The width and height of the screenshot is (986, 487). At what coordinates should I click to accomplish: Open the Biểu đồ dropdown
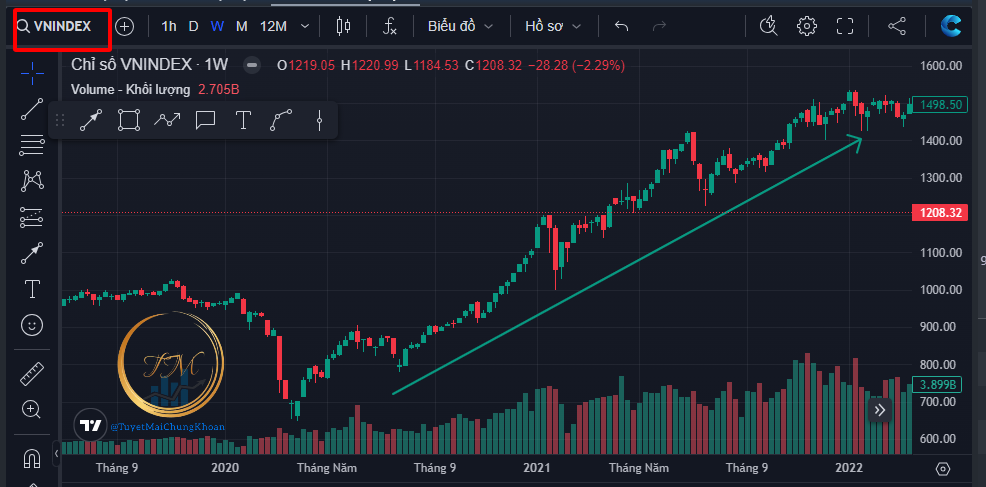click(460, 26)
